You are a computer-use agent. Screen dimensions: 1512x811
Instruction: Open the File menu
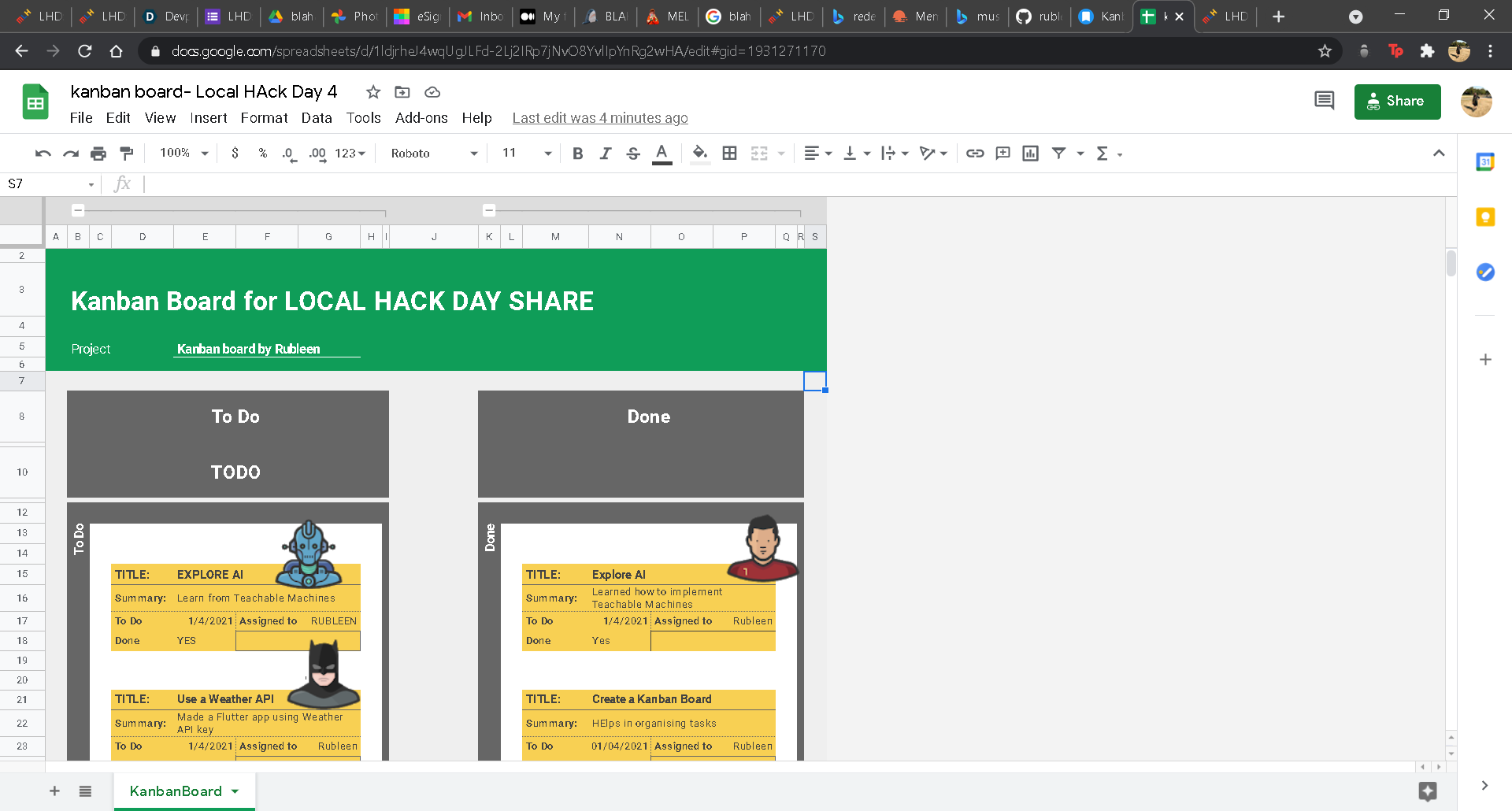[x=81, y=118]
